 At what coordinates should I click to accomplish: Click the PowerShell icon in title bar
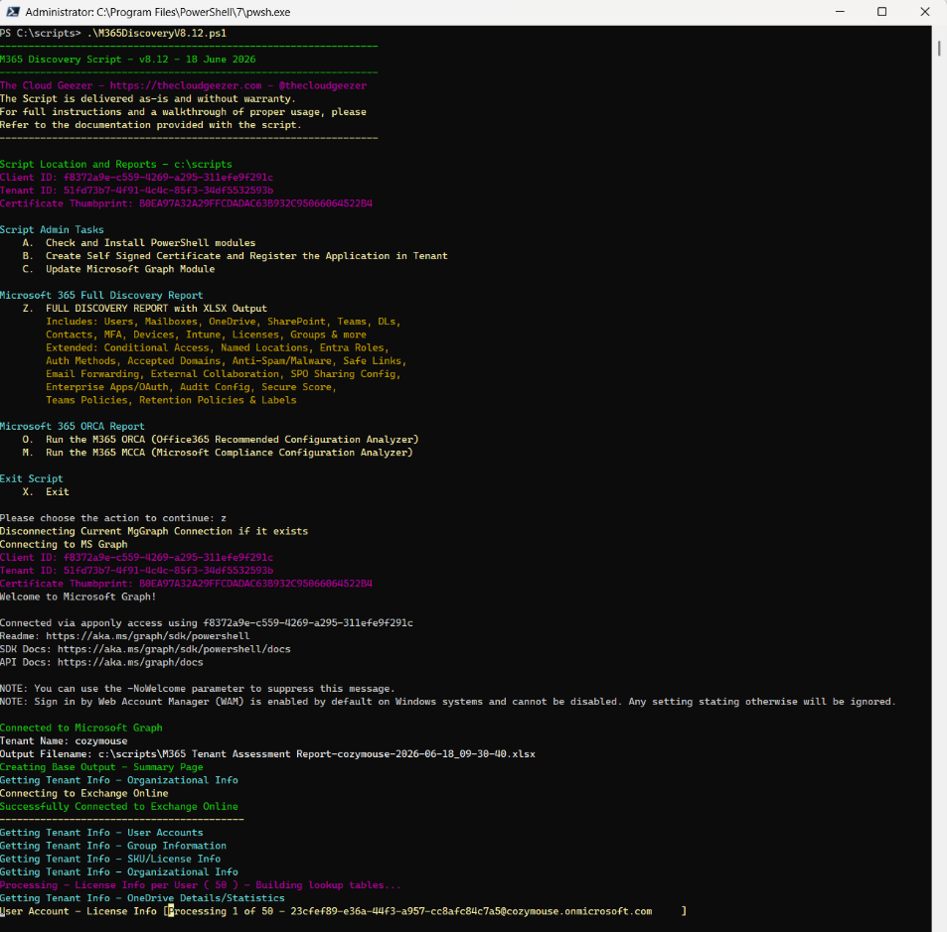click(x=11, y=11)
